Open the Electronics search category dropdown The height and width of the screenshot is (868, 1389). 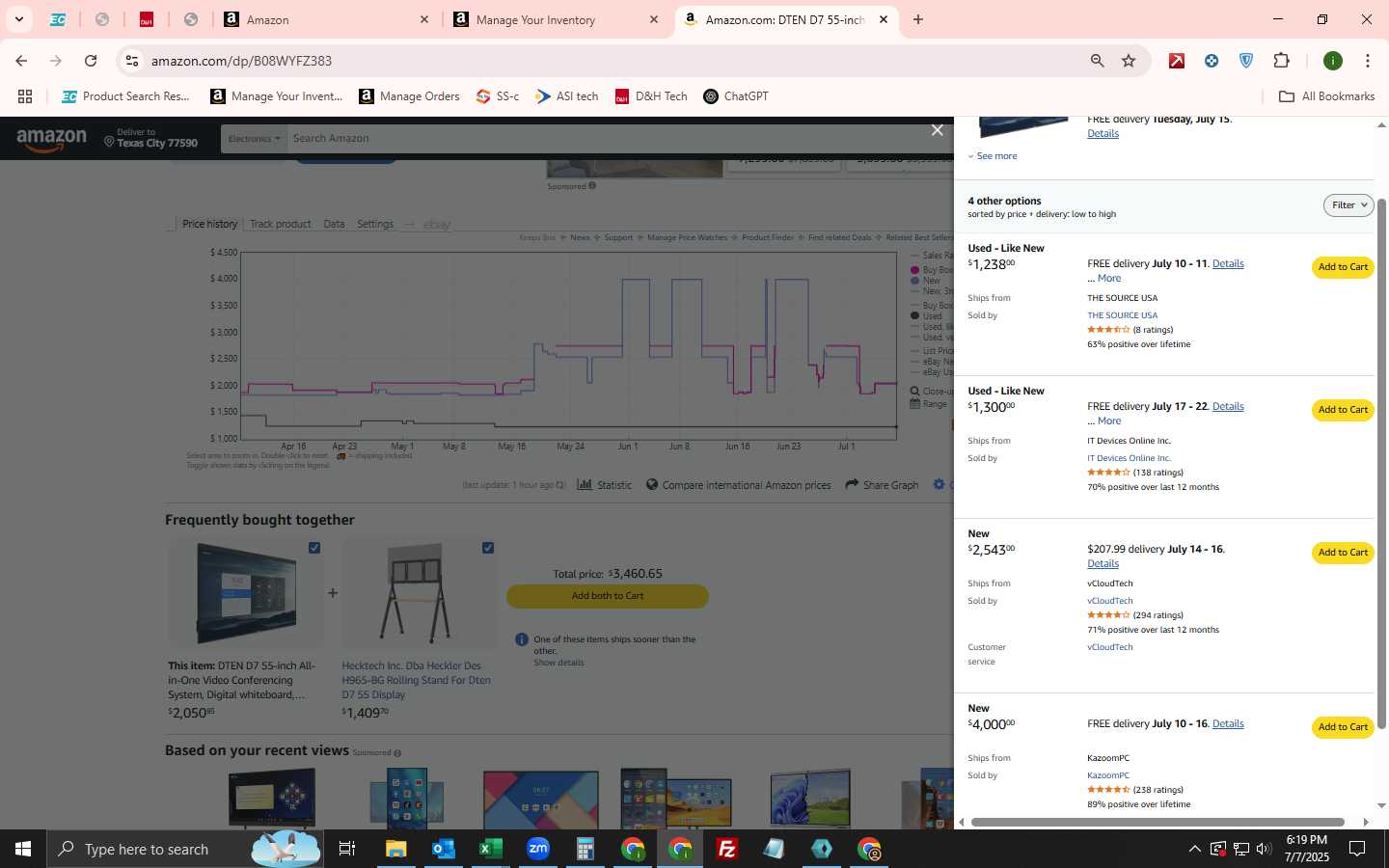(255, 138)
